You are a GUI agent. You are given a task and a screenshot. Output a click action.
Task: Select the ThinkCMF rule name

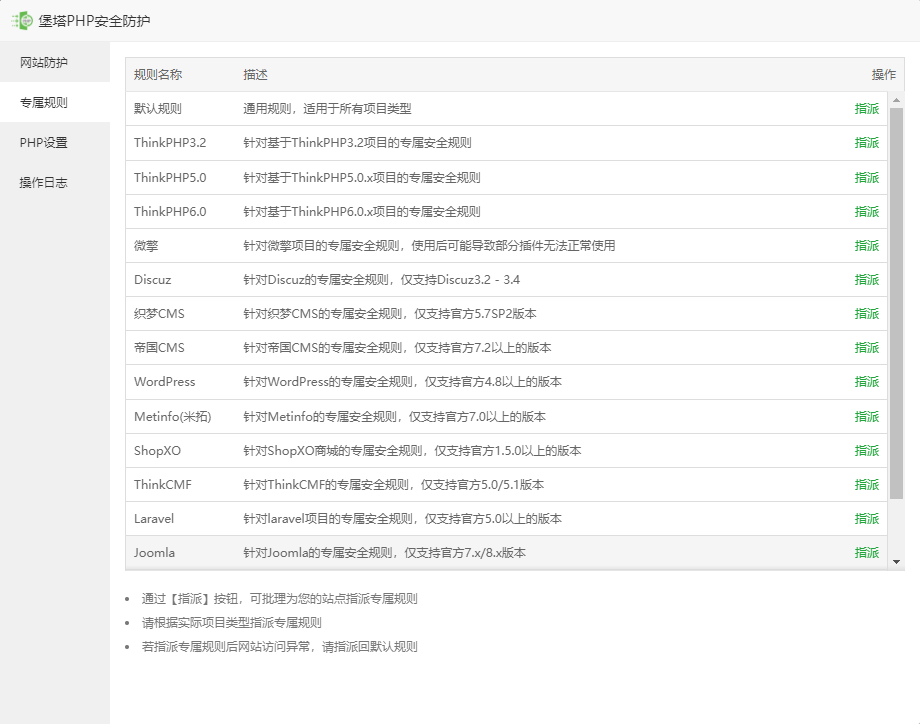click(163, 484)
